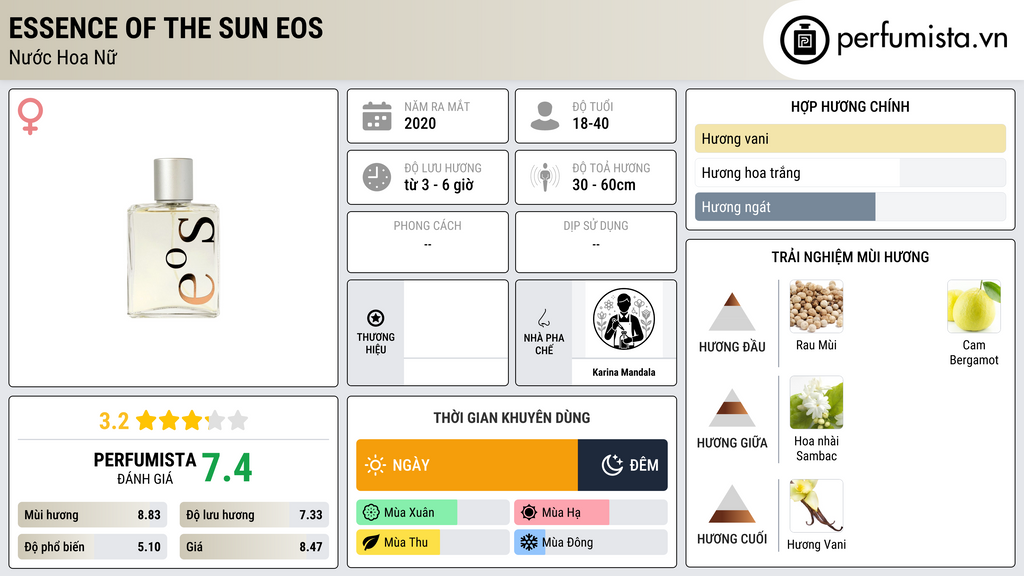
Task: Click the Hương vani accord bar
Action: (x=850, y=138)
